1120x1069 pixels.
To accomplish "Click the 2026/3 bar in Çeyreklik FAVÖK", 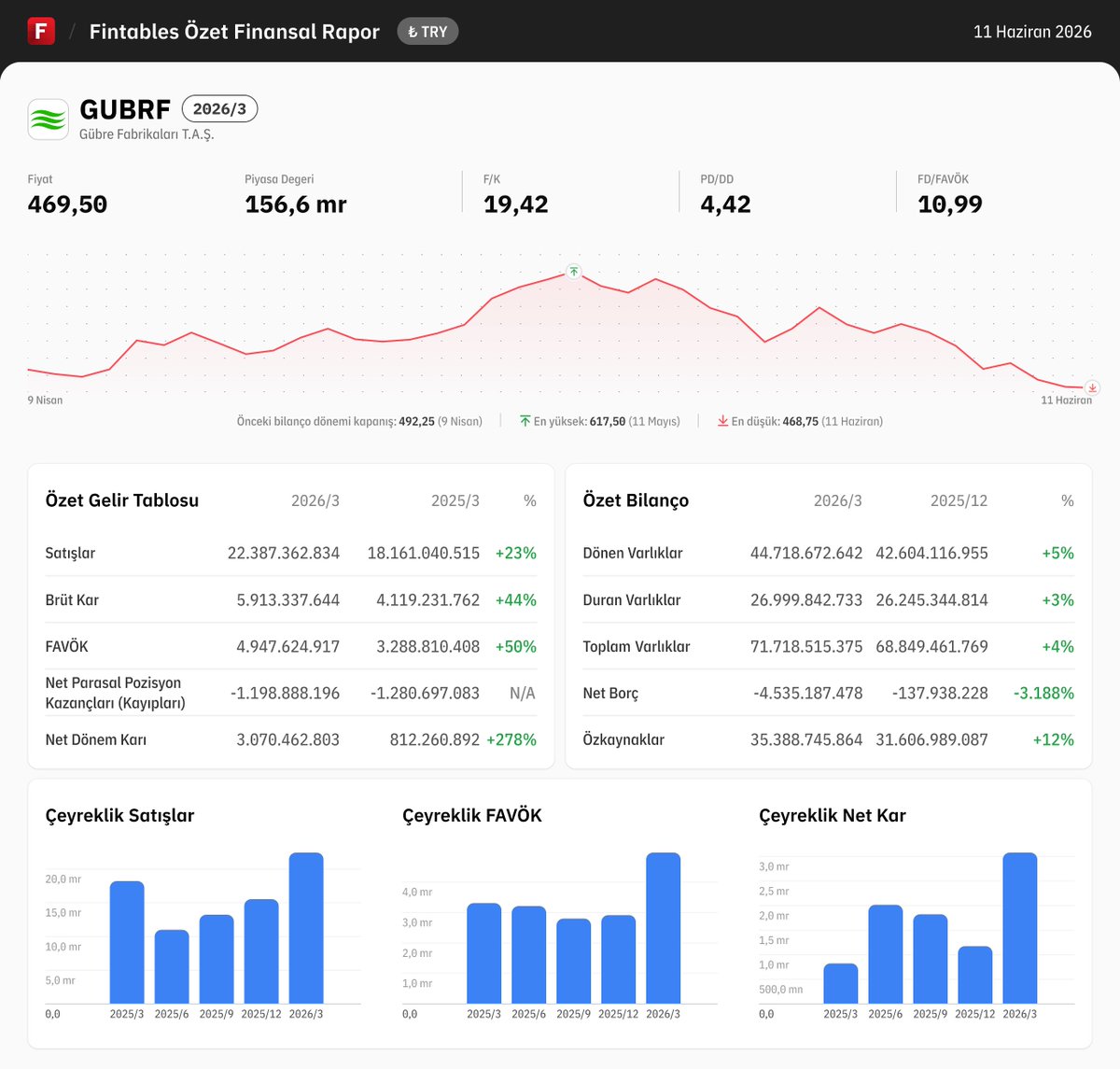I will tap(664, 928).
